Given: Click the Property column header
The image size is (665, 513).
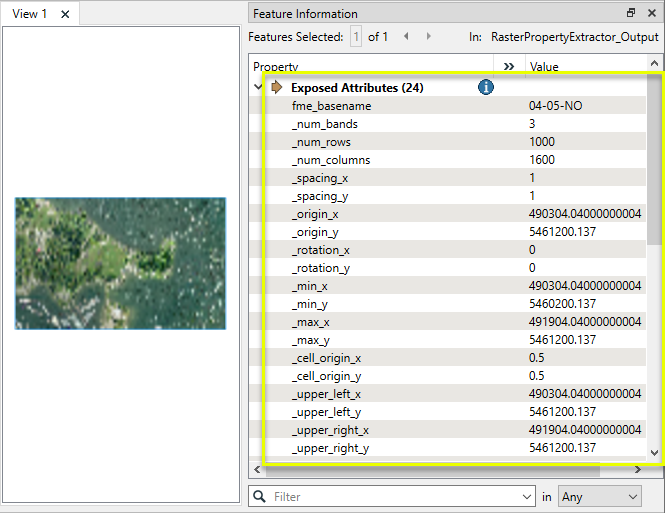Looking at the screenshot, I should pyautogui.click(x=370, y=66).
